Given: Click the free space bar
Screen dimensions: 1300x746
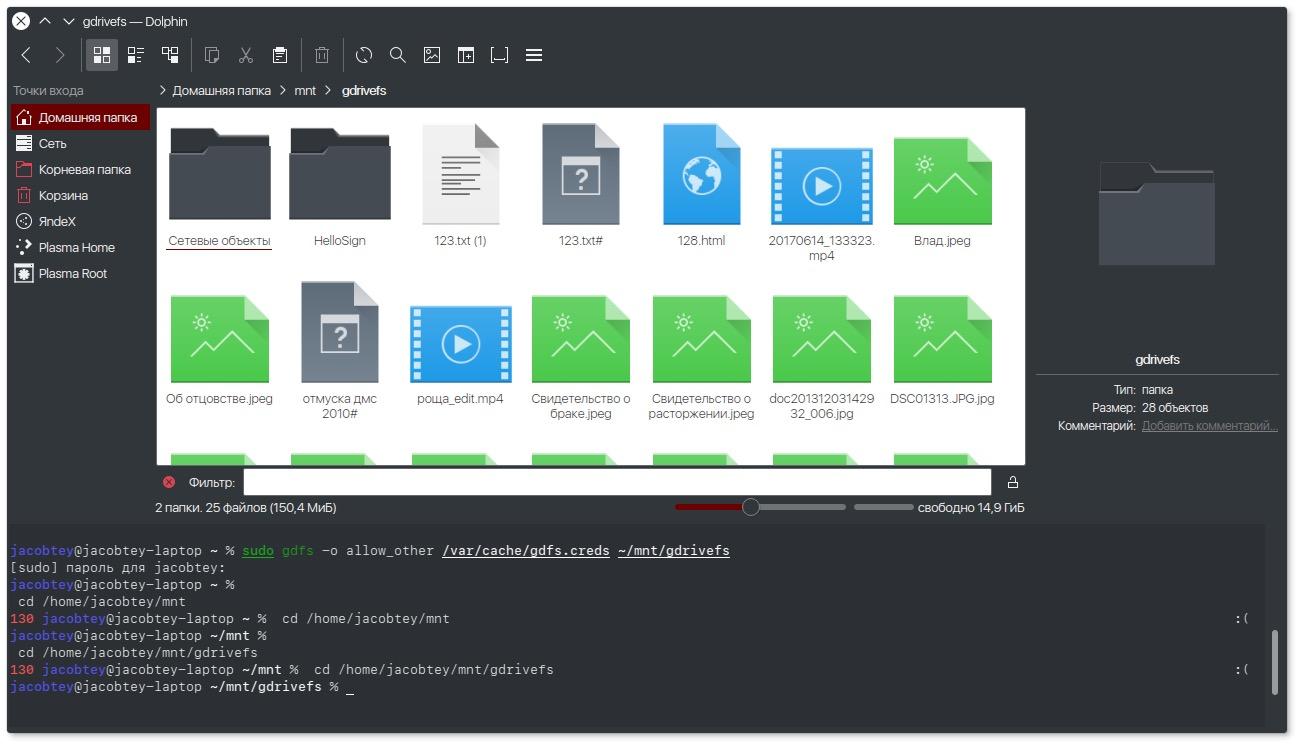Looking at the screenshot, I should pyautogui.click(x=884, y=507).
